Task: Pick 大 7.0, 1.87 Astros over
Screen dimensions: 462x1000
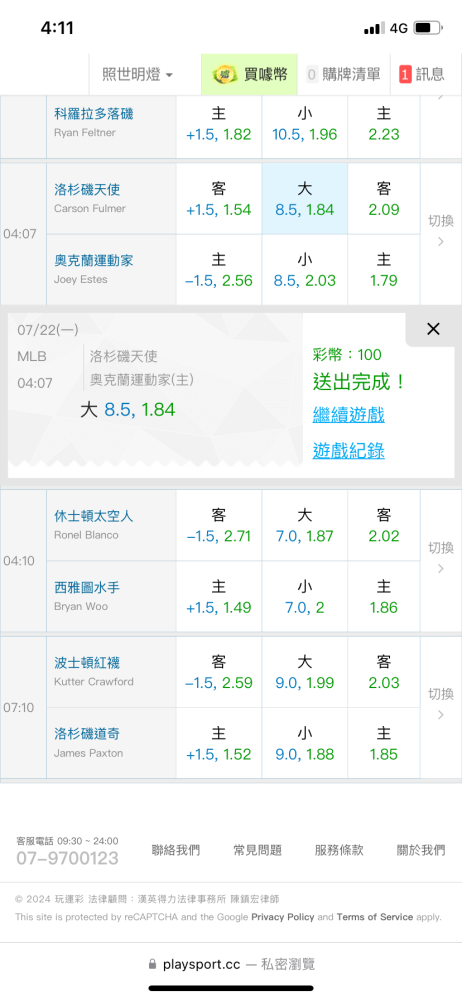Action: (x=305, y=526)
